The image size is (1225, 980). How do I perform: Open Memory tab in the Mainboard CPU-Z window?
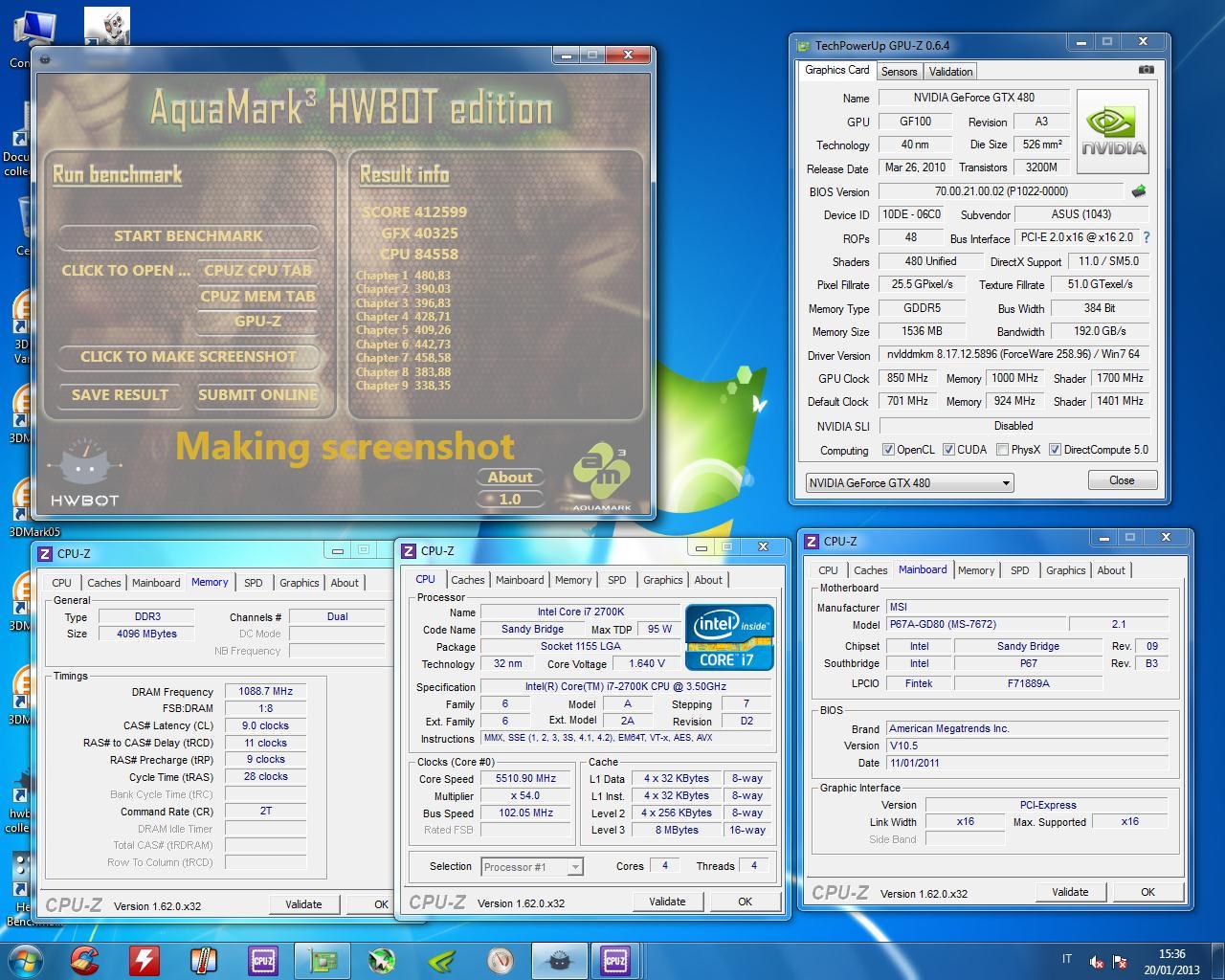(976, 569)
